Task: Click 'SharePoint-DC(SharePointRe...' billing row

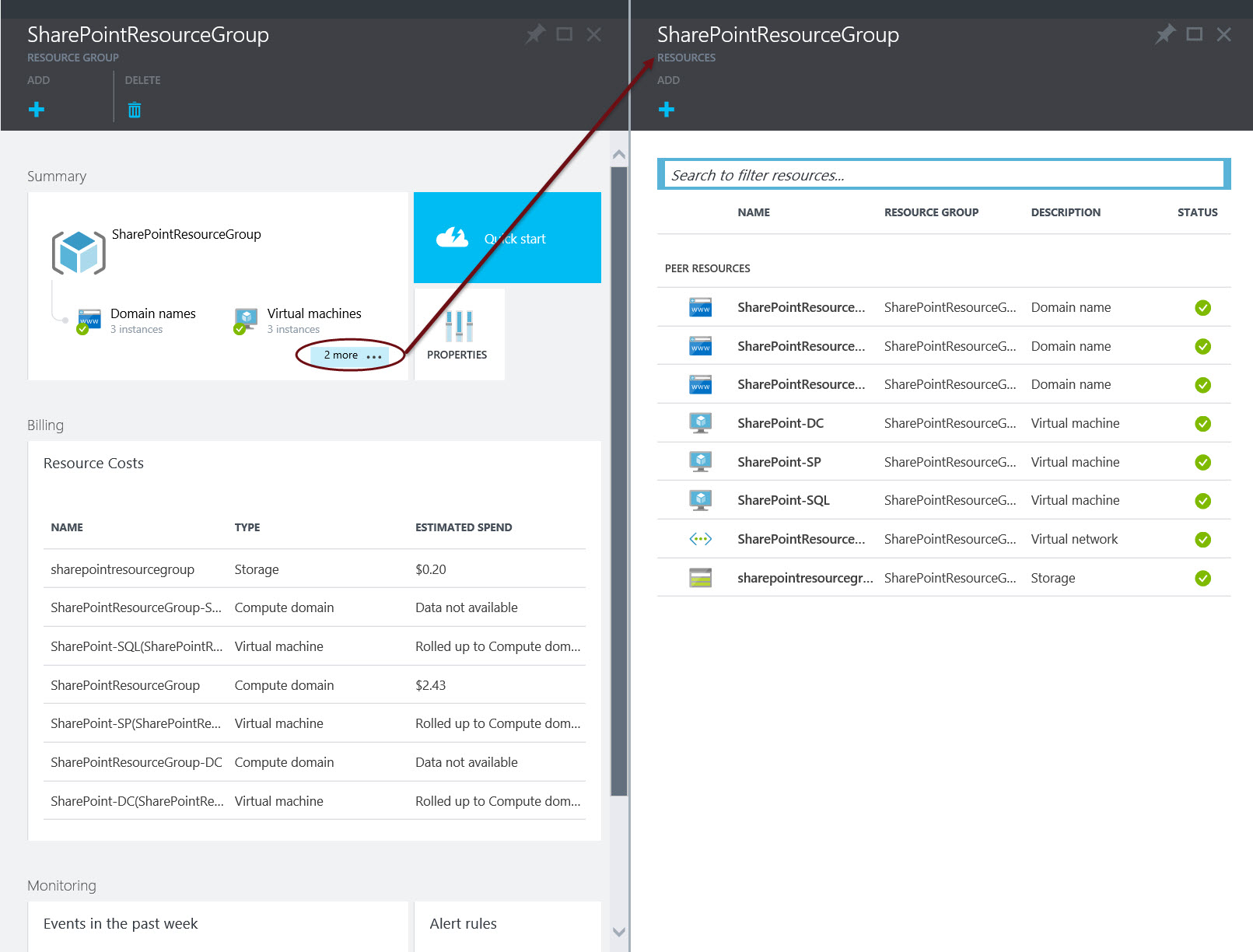Action: coord(314,801)
